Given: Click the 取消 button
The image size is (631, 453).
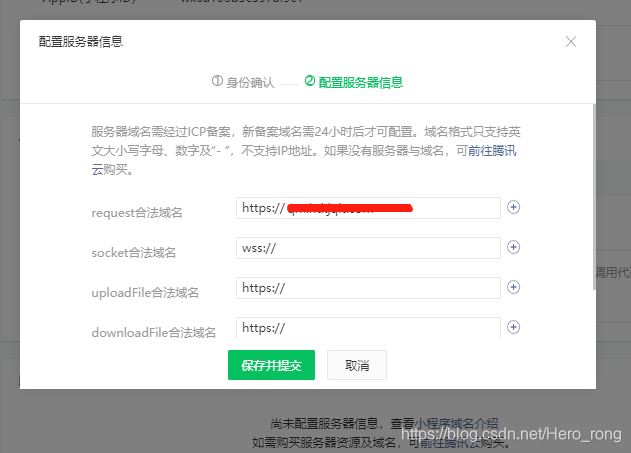Looking at the screenshot, I should tap(357, 365).
